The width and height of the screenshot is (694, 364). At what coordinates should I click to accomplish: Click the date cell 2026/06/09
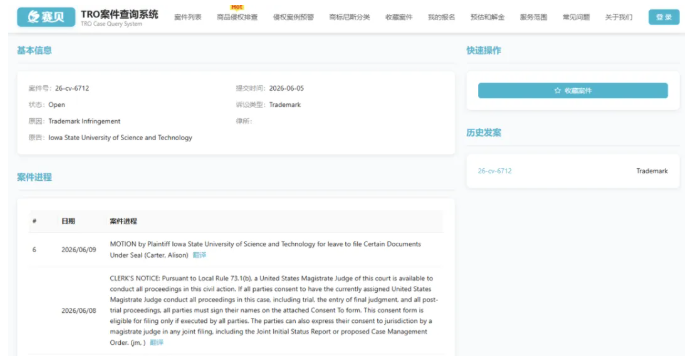tap(79, 250)
